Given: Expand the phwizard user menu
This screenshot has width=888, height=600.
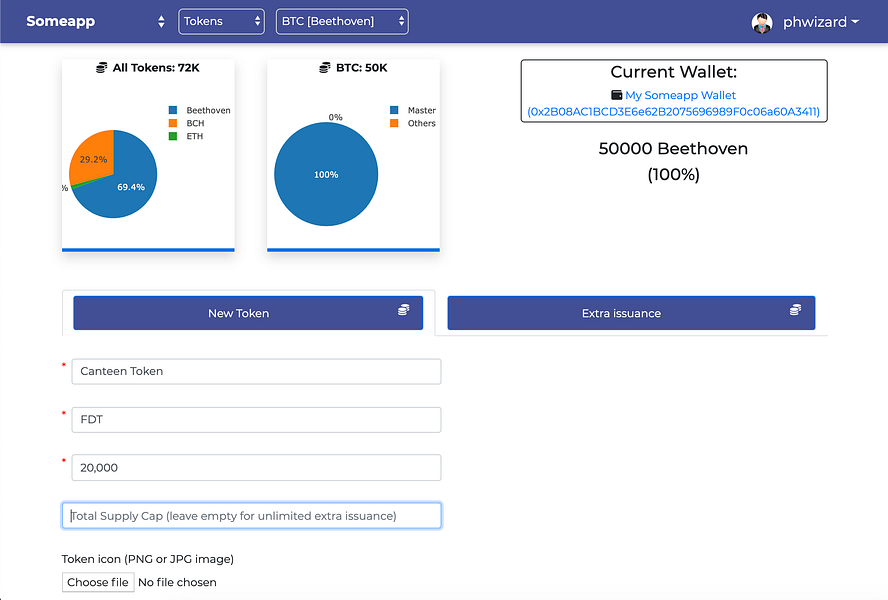Looking at the screenshot, I should [821, 22].
